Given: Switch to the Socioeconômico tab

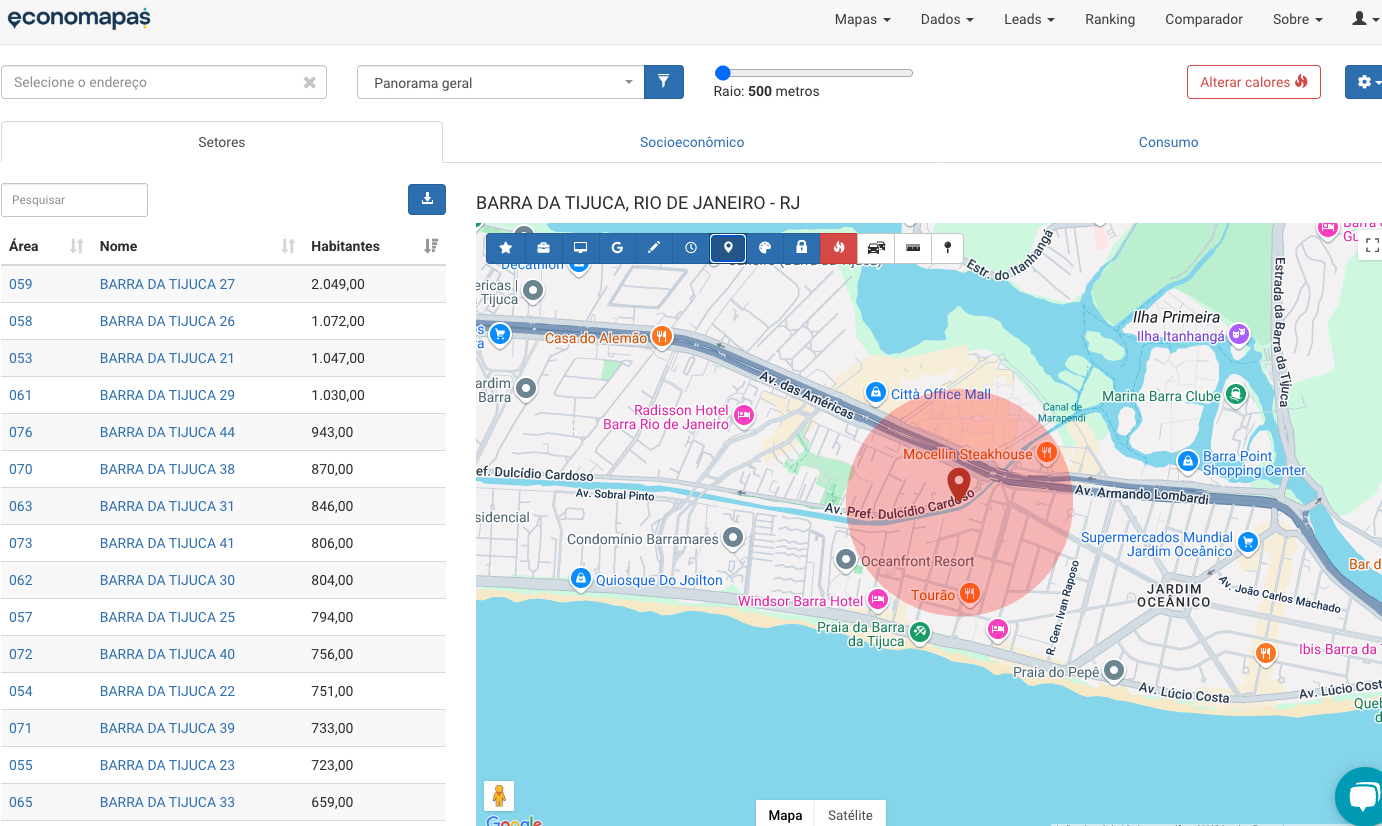Looking at the screenshot, I should point(692,142).
